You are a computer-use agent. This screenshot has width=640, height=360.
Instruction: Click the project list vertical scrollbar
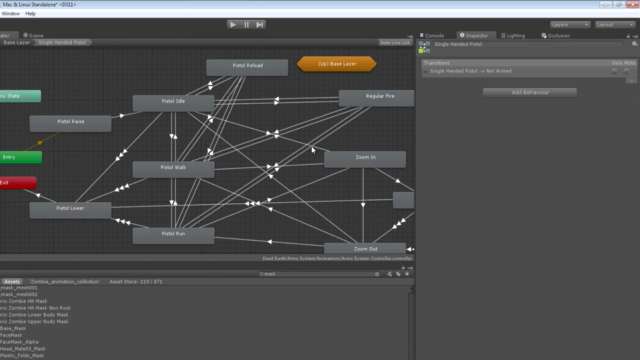click(411, 322)
